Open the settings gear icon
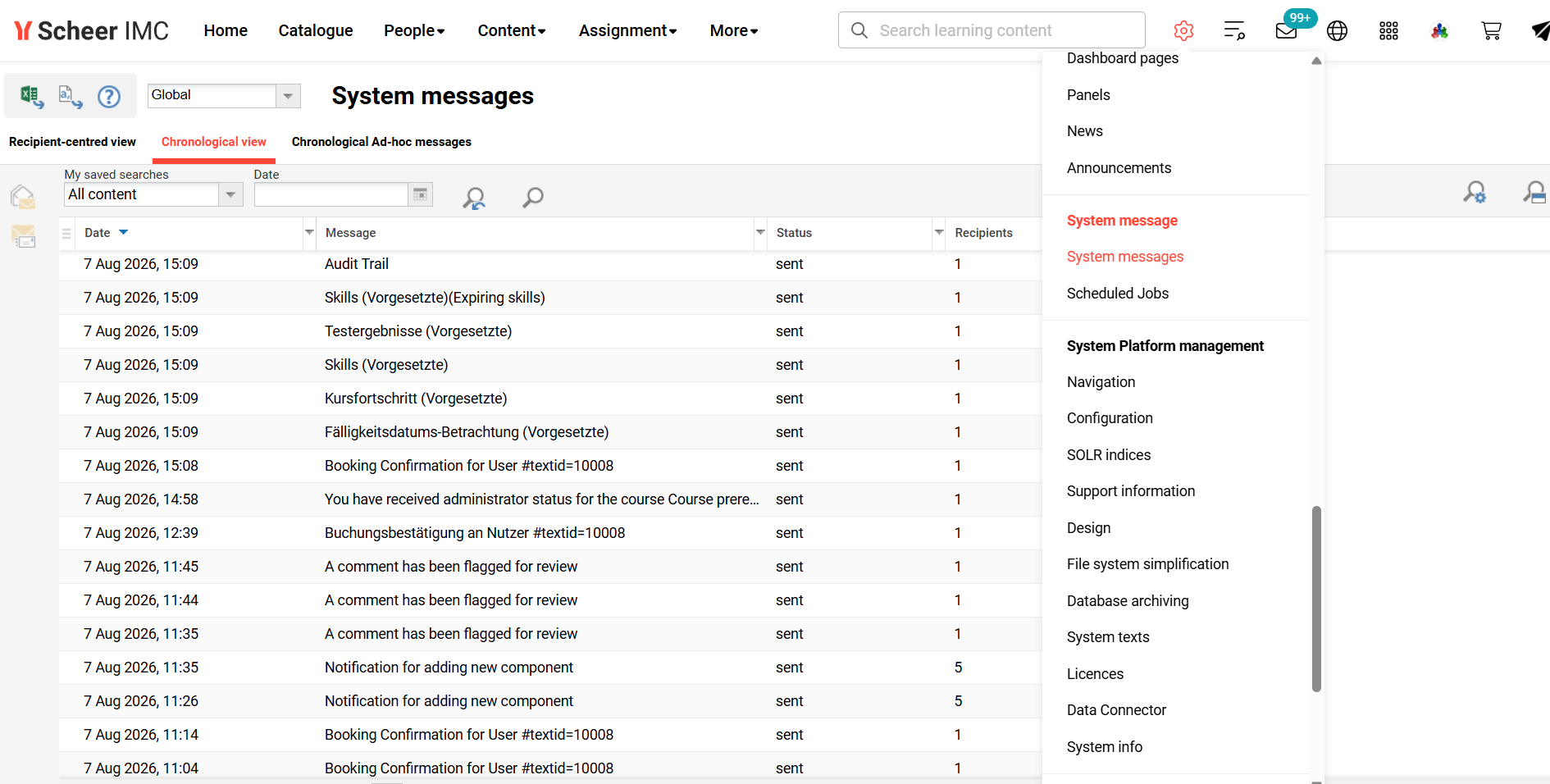Image resolution: width=1550 pixels, height=784 pixels. point(1183,30)
